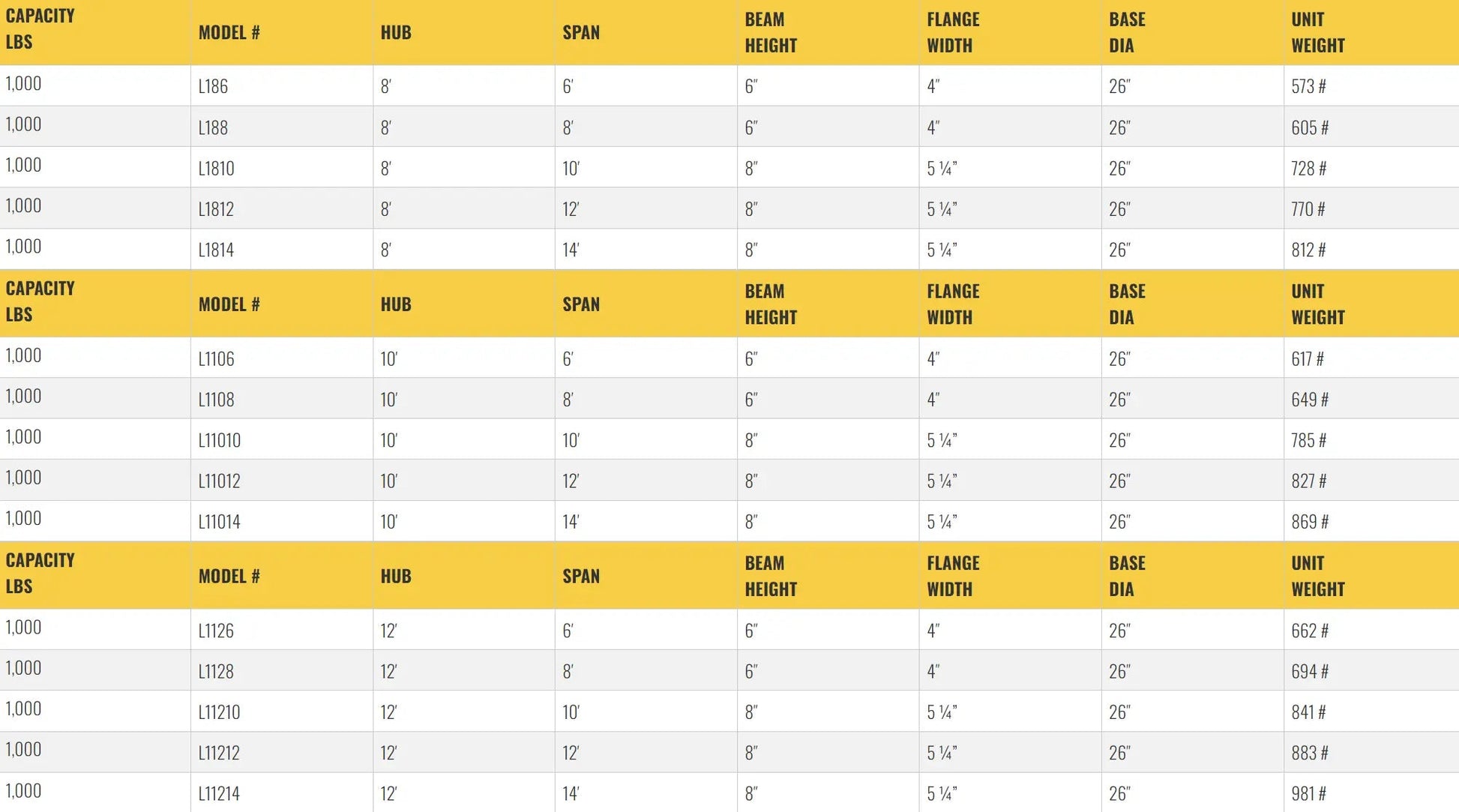Click the L11012 model cell
The image size is (1459, 812).
[219, 481]
